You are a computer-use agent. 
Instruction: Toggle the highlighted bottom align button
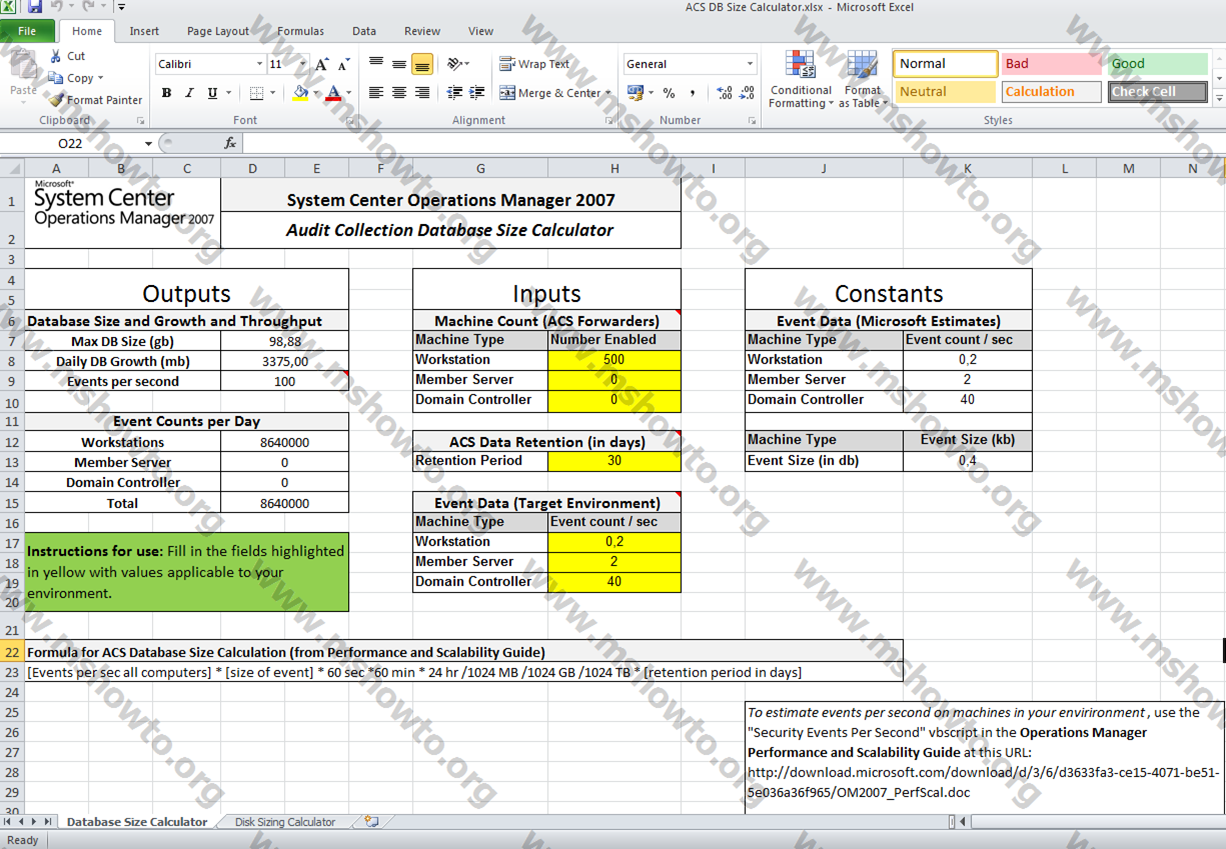[422, 64]
